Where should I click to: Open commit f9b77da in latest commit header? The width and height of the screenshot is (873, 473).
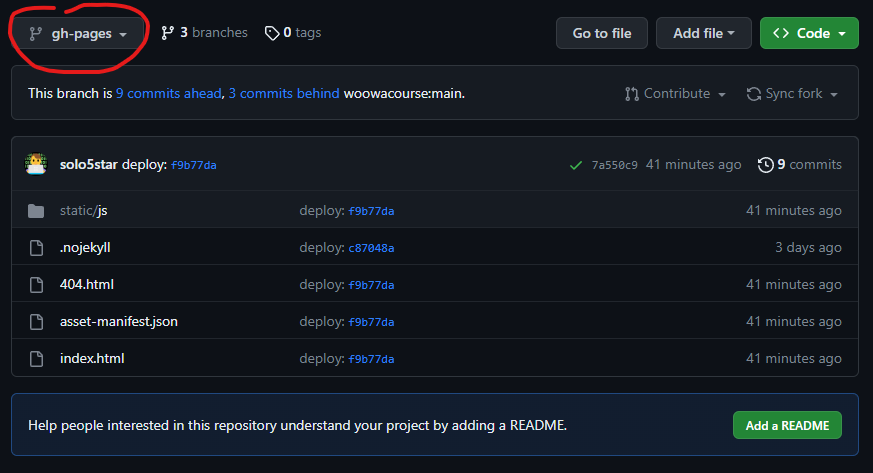tap(193, 165)
